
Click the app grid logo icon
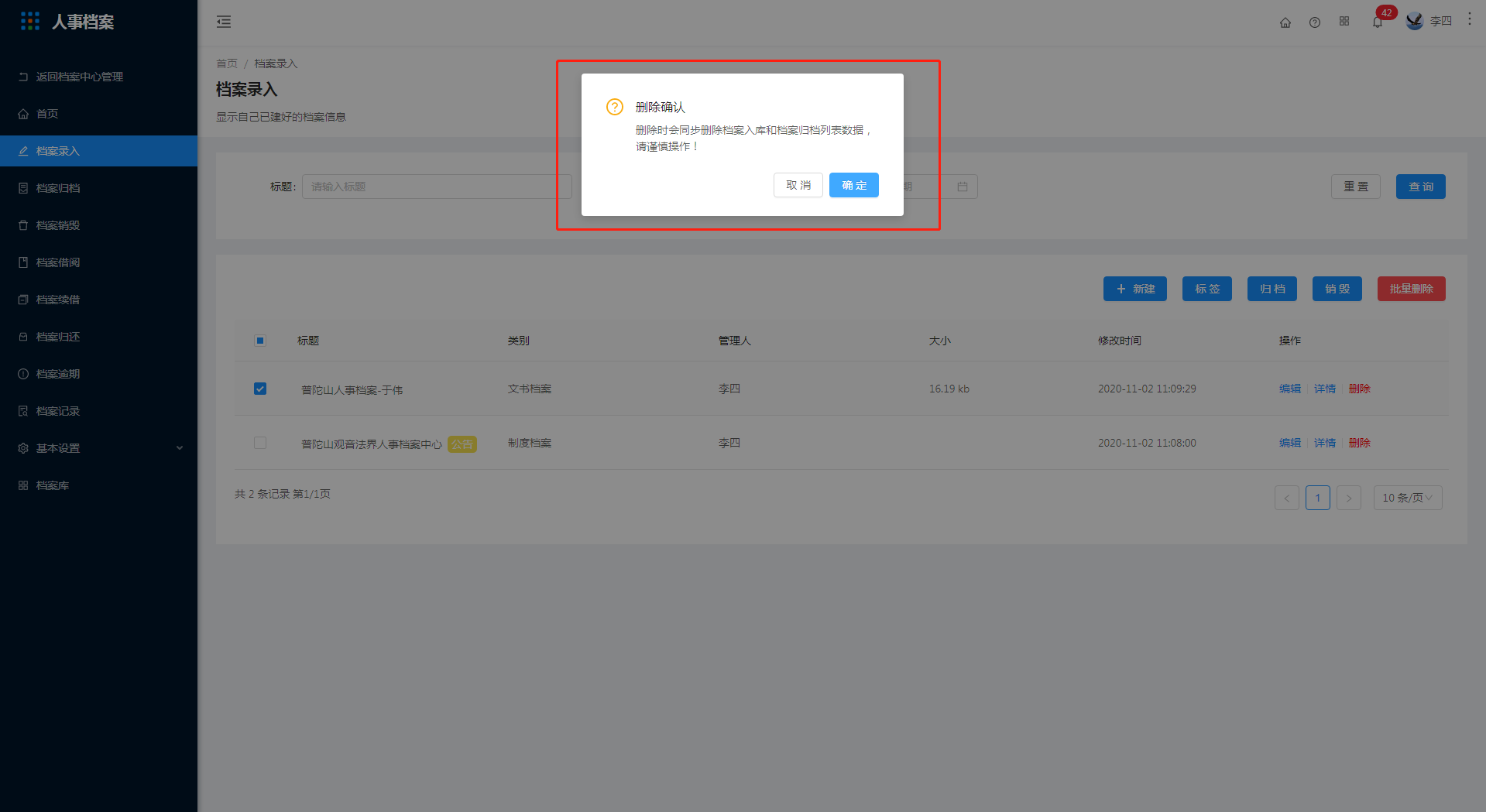pyautogui.click(x=30, y=21)
